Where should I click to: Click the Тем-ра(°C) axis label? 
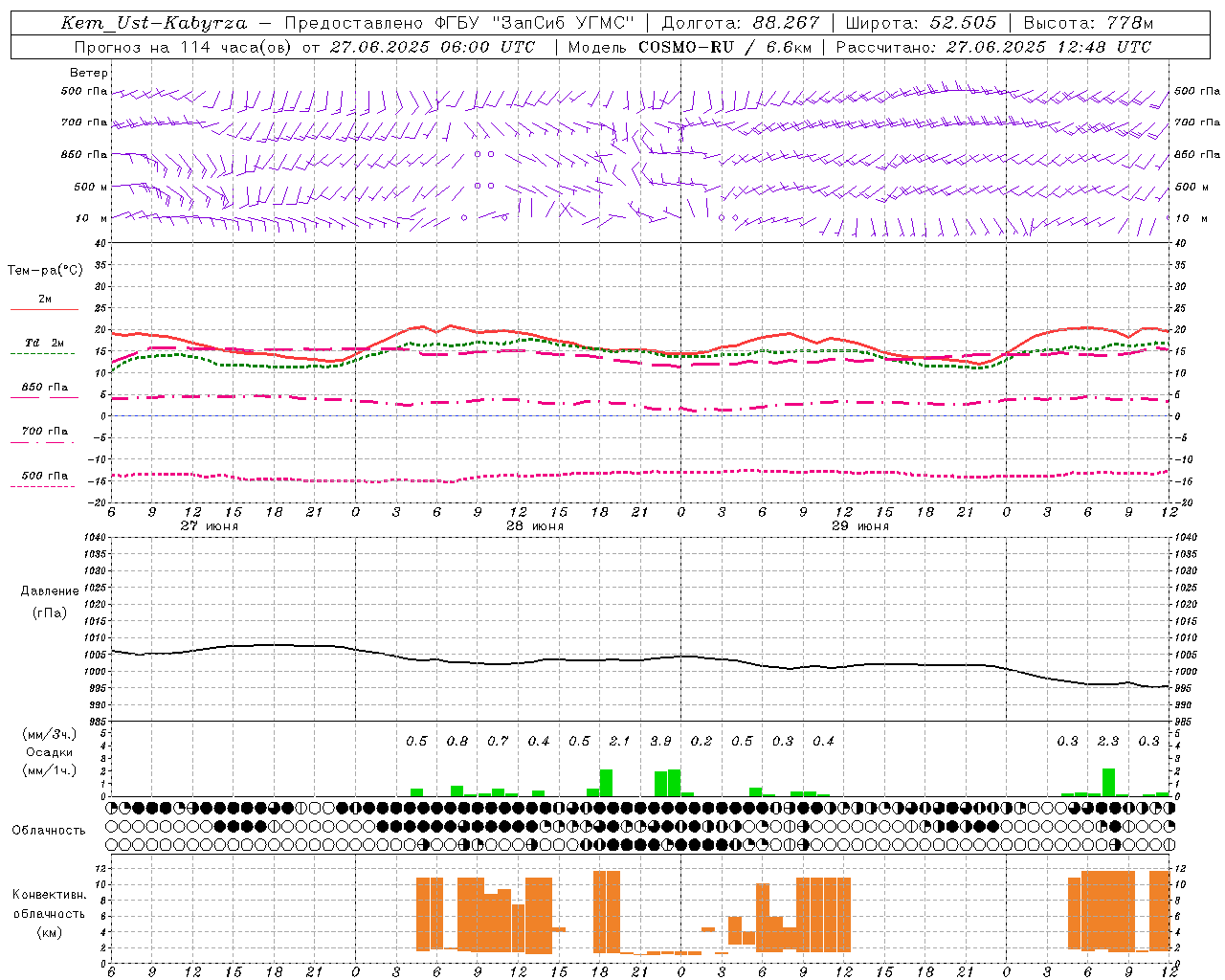click(x=45, y=271)
